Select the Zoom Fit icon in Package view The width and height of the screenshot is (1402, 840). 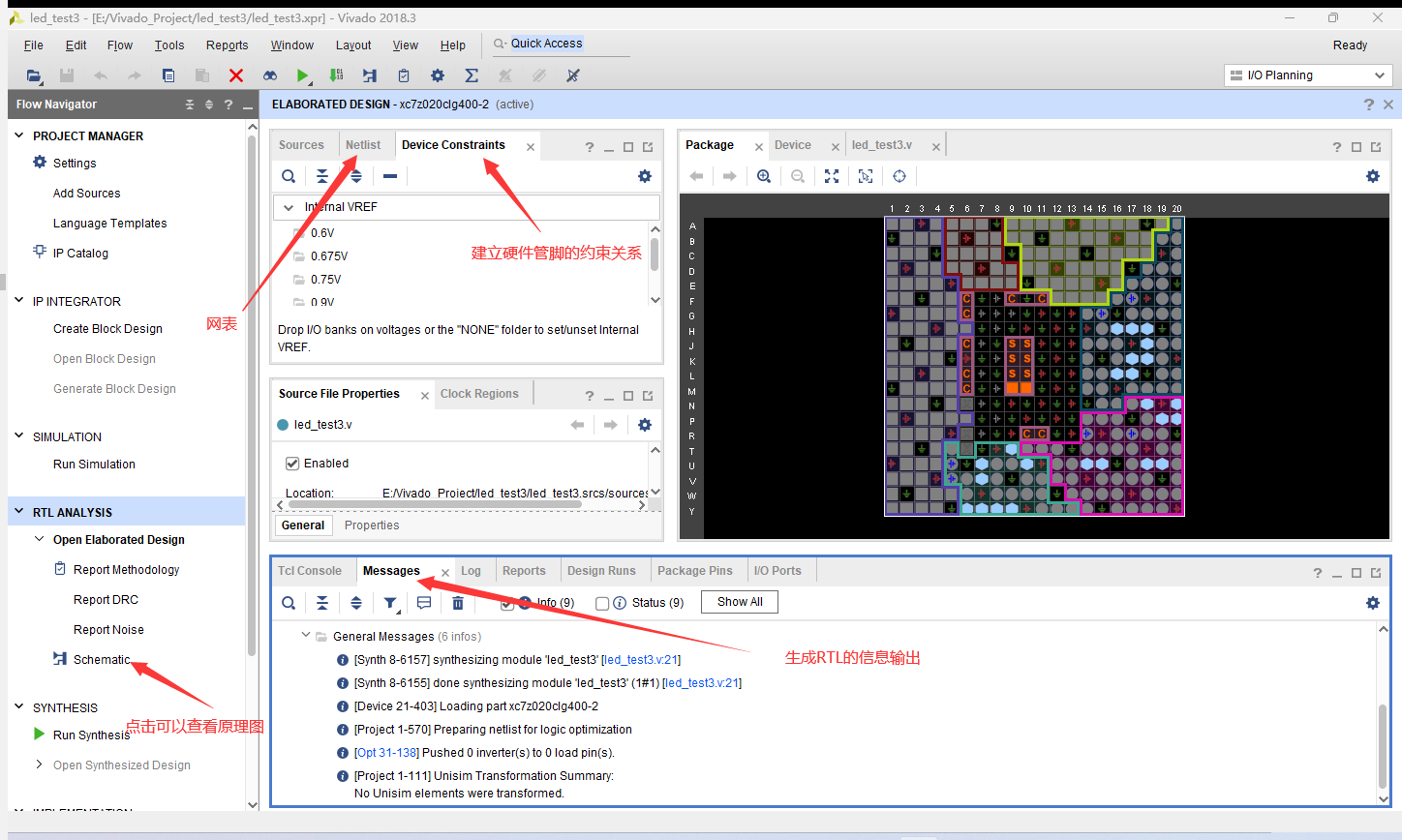click(832, 176)
